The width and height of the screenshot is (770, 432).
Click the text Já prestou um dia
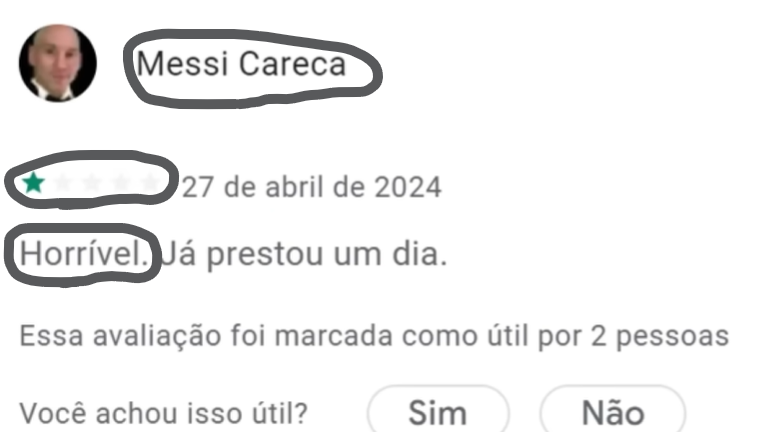(x=304, y=255)
